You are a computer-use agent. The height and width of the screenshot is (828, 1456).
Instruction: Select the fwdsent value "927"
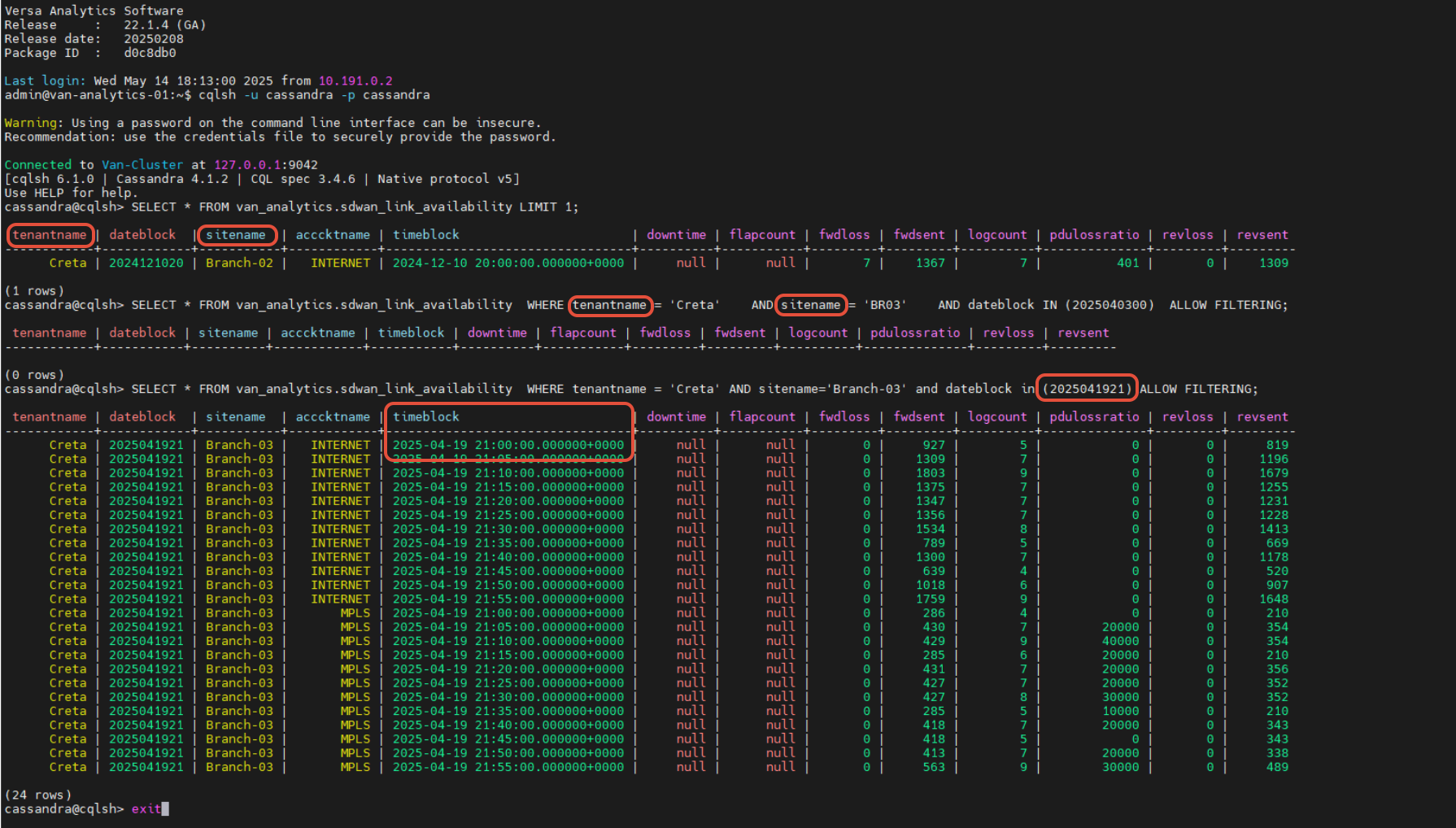(934, 445)
